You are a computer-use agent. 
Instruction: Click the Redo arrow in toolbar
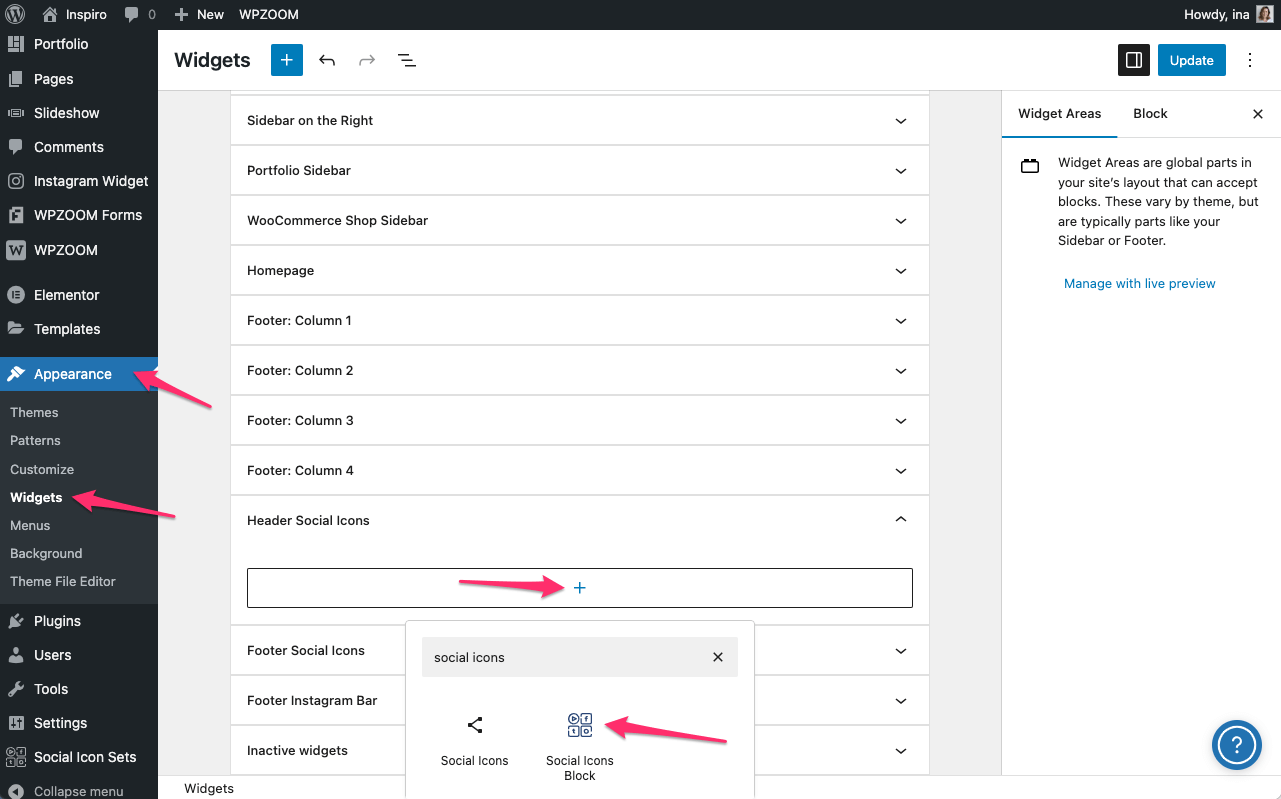[x=367, y=60]
